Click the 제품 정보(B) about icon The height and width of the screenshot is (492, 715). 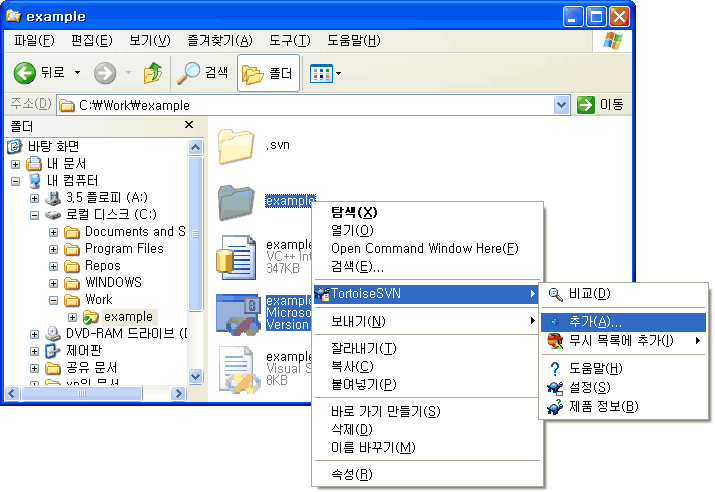coord(555,406)
